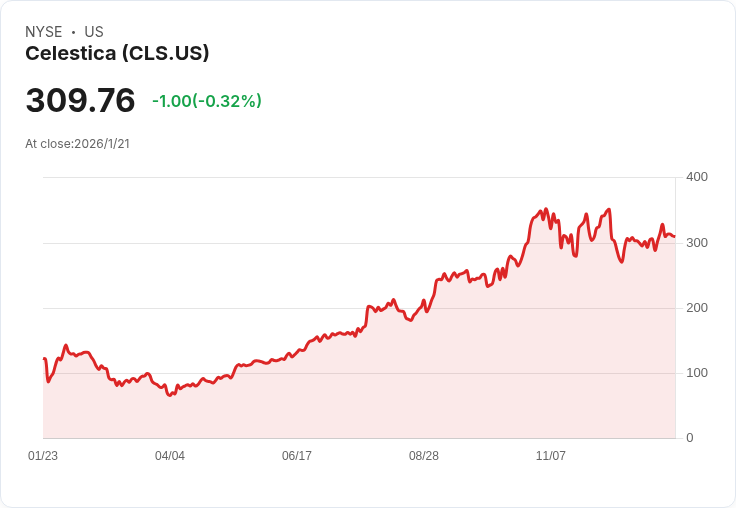Click the leftmost start of the red price line
The width and height of the screenshot is (736, 508).
point(44,359)
